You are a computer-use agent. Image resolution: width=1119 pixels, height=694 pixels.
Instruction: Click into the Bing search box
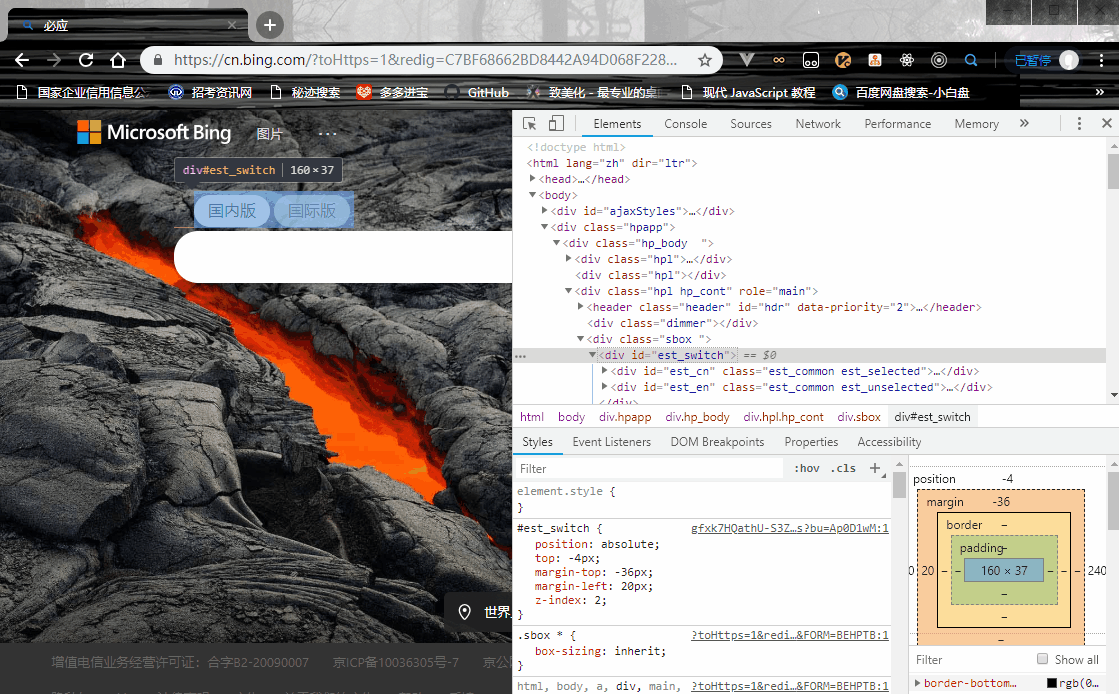click(343, 257)
